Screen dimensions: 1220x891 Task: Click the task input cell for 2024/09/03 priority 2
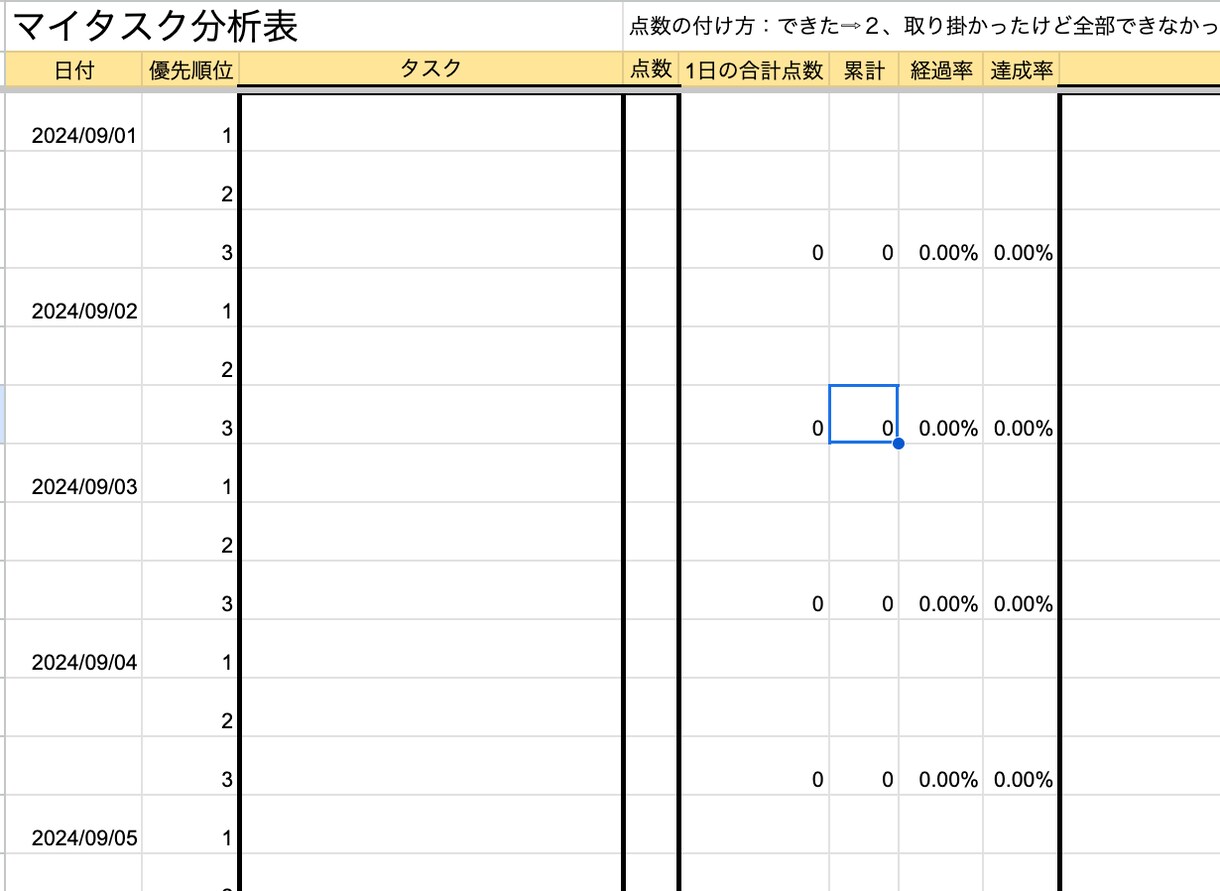point(431,531)
